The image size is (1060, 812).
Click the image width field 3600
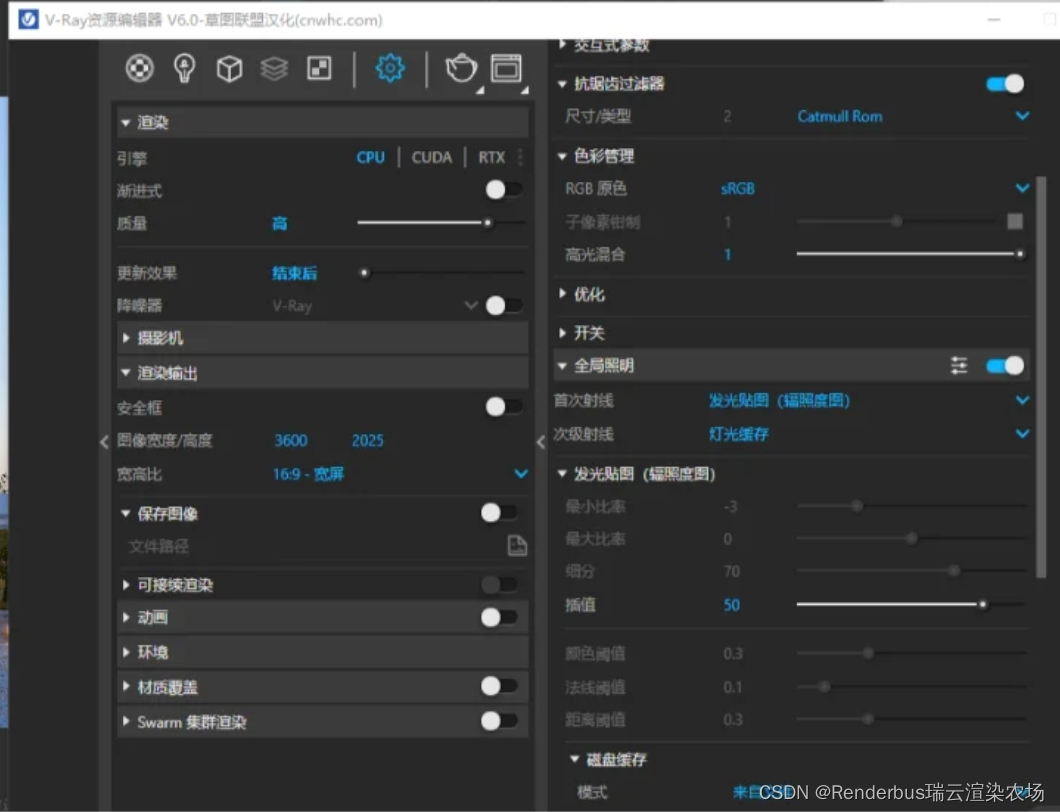pos(291,441)
